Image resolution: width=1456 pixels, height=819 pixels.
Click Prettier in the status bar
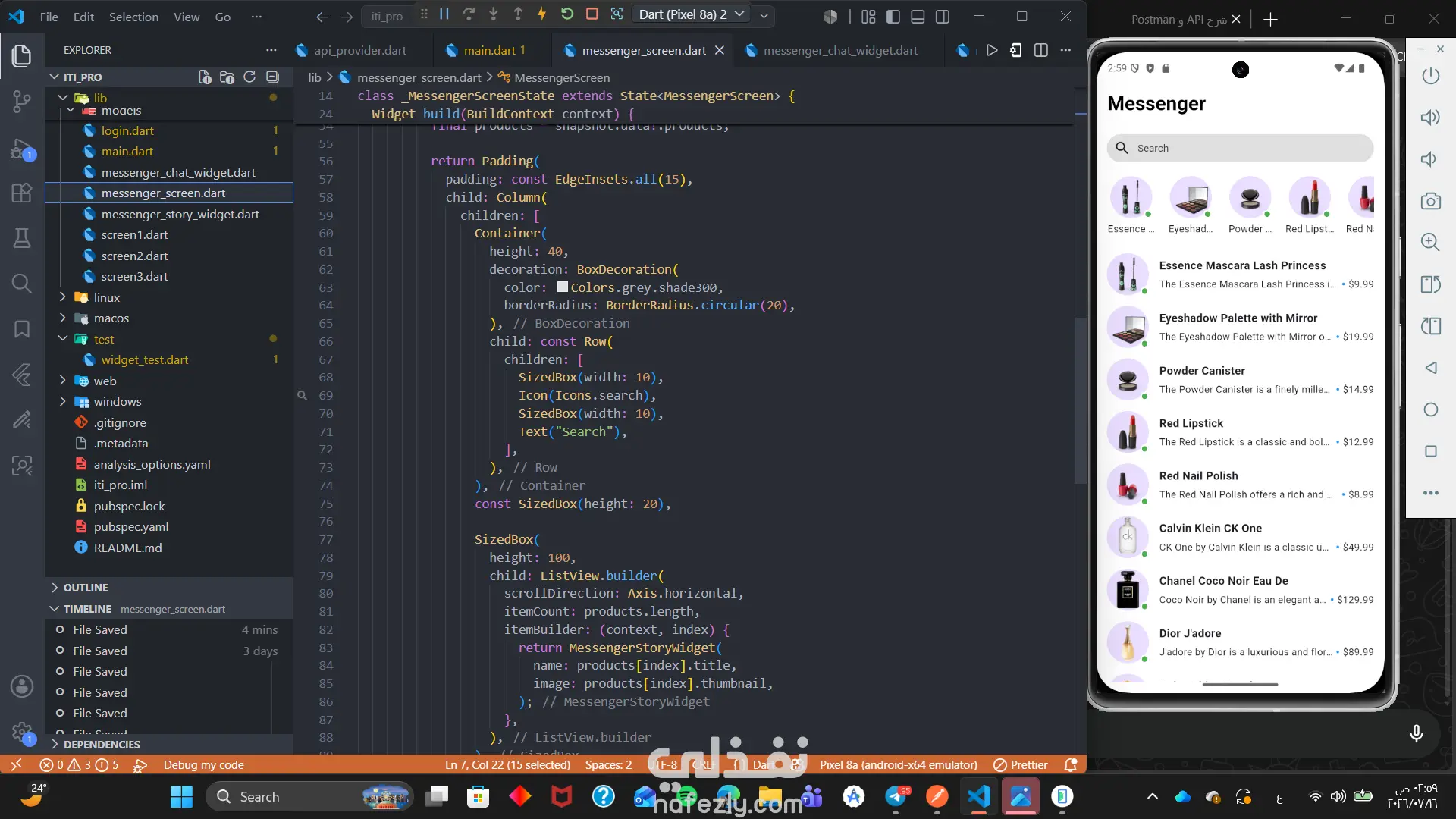[1021, 764]
